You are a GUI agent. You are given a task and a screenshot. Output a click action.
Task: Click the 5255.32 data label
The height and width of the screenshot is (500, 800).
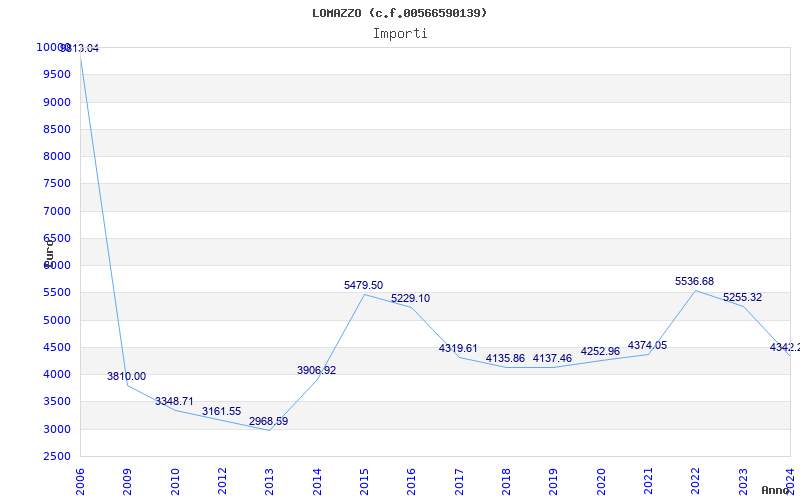pyautogui.click(x=742, y=297)
